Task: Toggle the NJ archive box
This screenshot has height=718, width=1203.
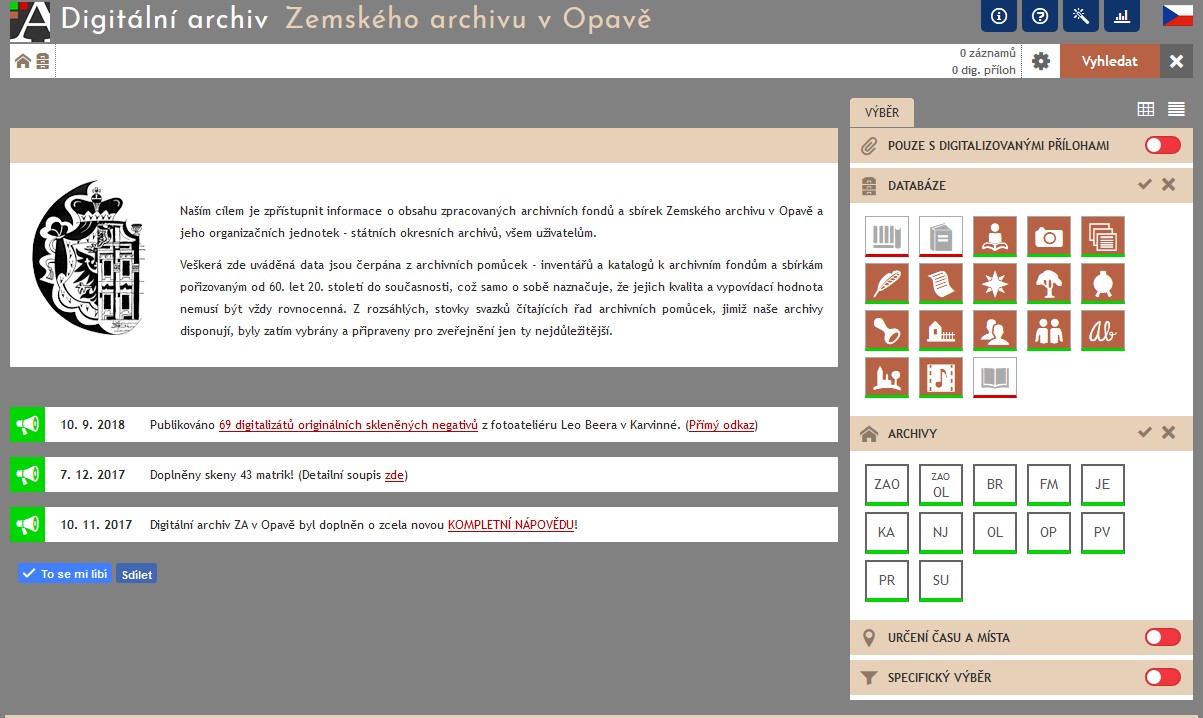Action: (941, 533)
